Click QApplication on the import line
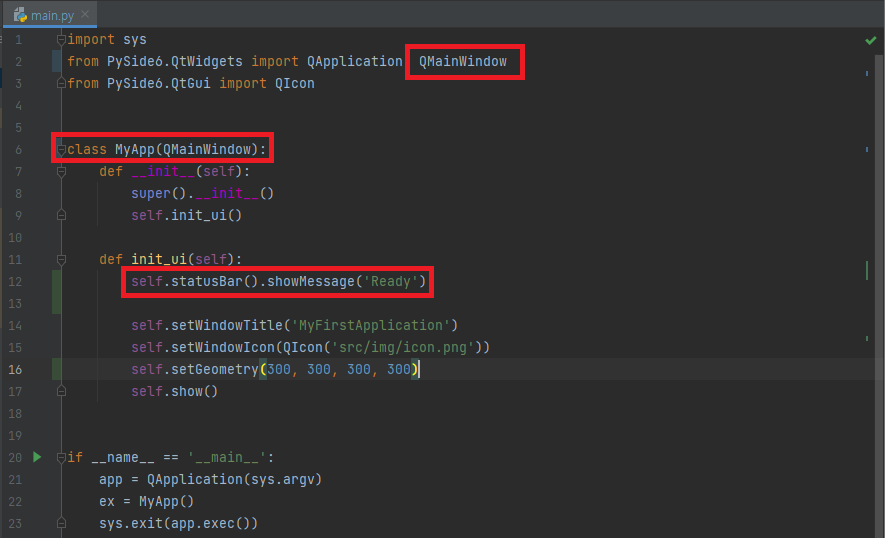 (x=354, y=62)
